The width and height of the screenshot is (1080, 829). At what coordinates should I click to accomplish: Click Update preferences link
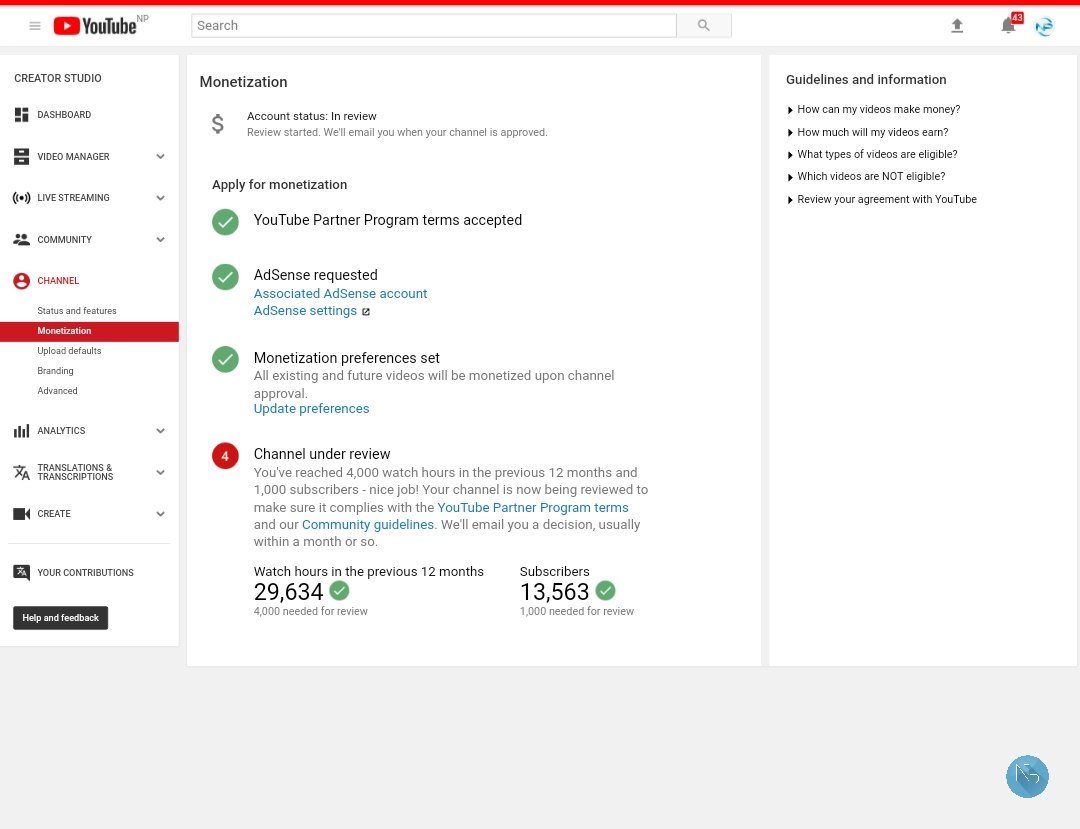(x=311, y=408)
